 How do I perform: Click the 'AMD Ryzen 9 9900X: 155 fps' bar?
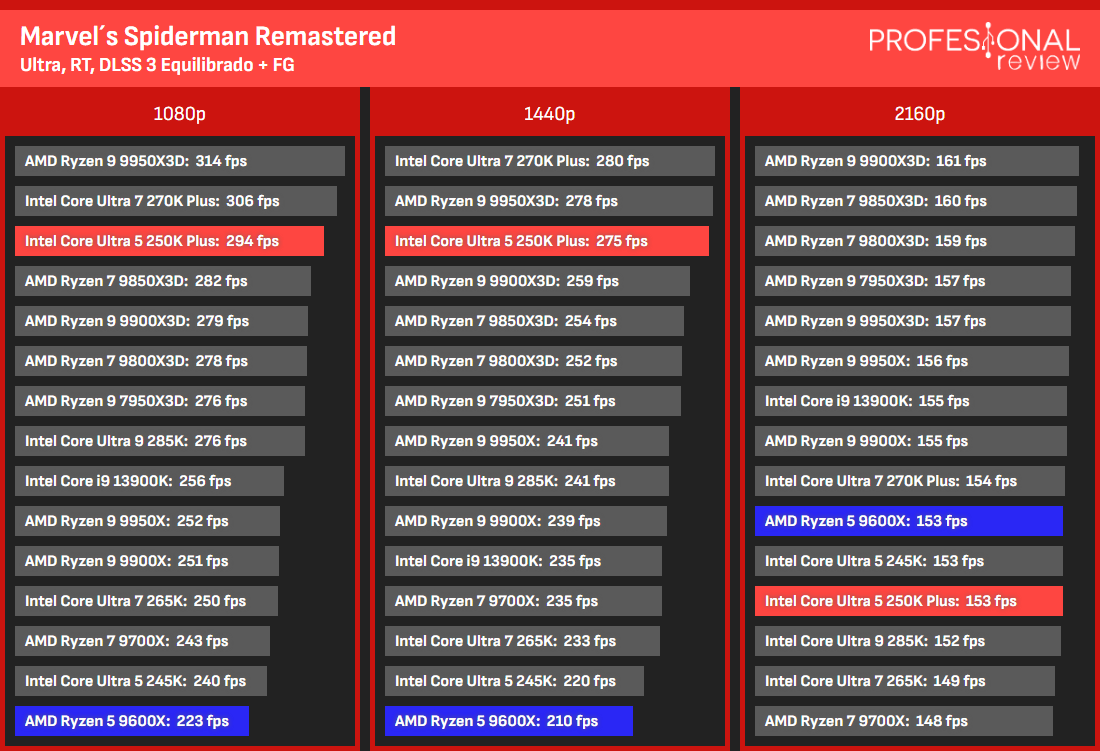click(x=911, y=441)
